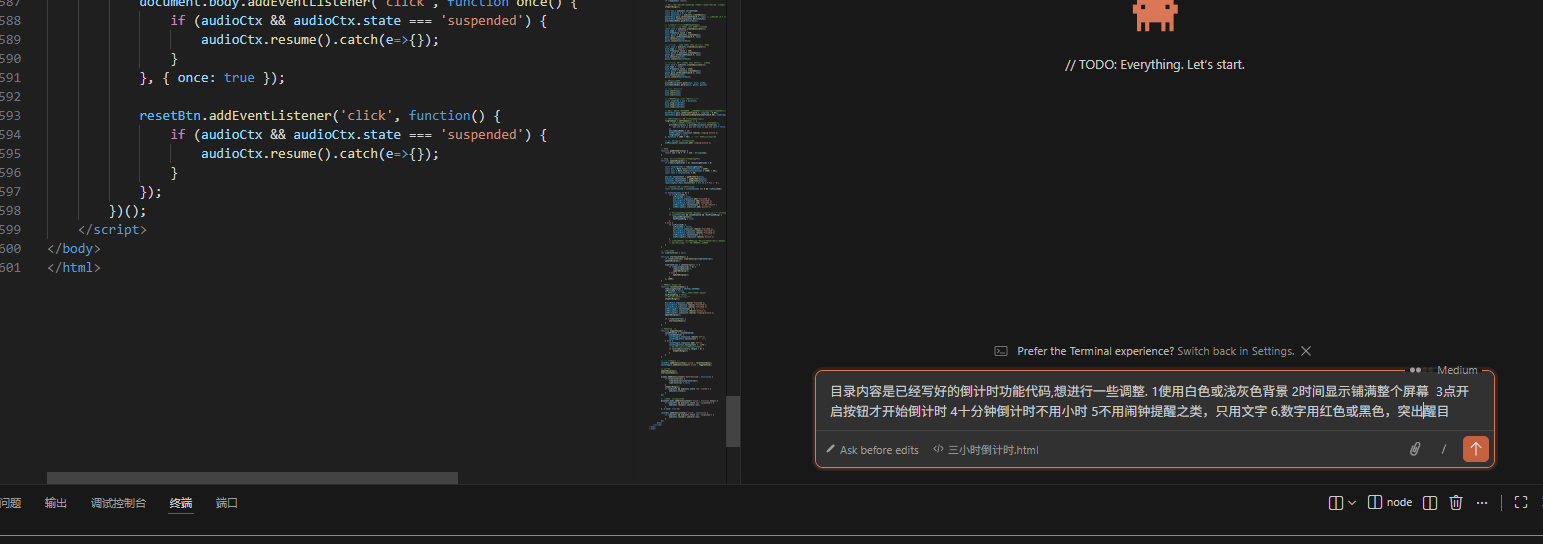1543x544 pixels.
Task: Focus the Claude prompt text box
Action: coord(1154,402)
